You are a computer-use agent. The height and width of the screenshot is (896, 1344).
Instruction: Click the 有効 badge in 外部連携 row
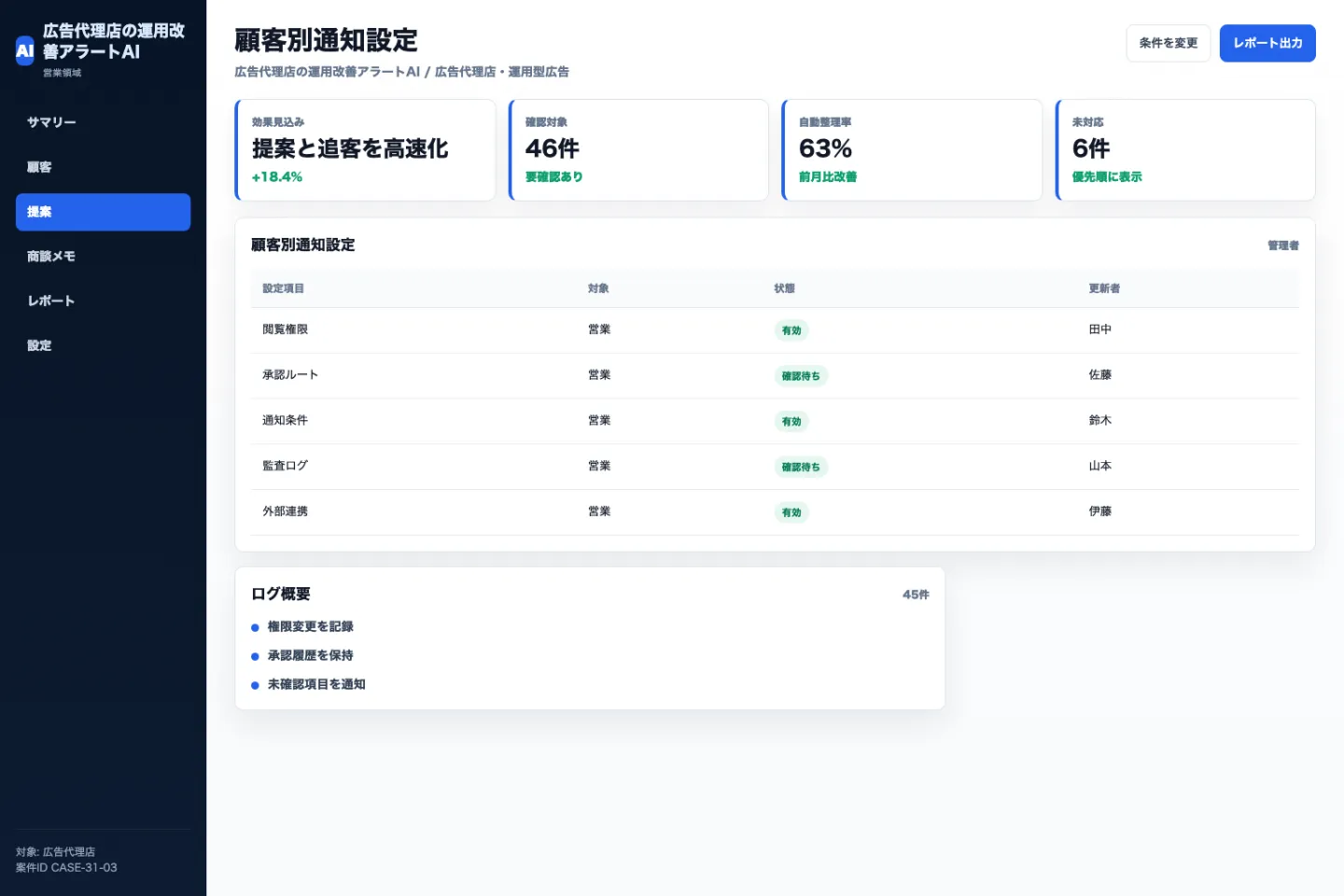click(x=791, y=512)
